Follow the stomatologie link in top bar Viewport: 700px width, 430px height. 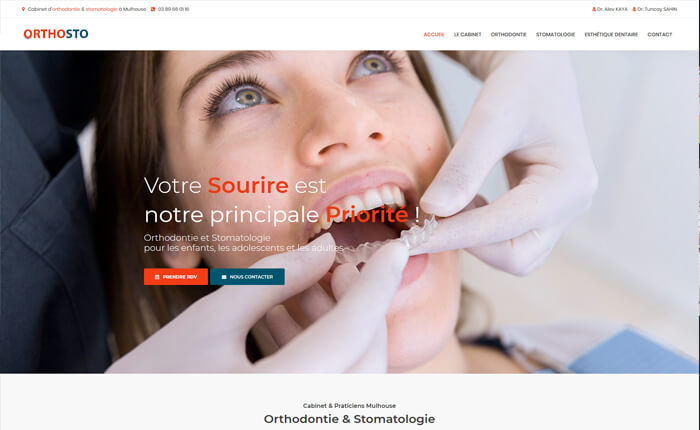pos(101,9)
